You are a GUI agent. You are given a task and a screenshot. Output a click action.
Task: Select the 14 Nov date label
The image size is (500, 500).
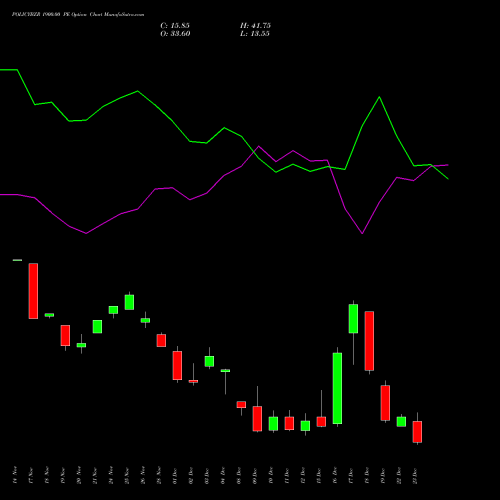click(15, 475)
